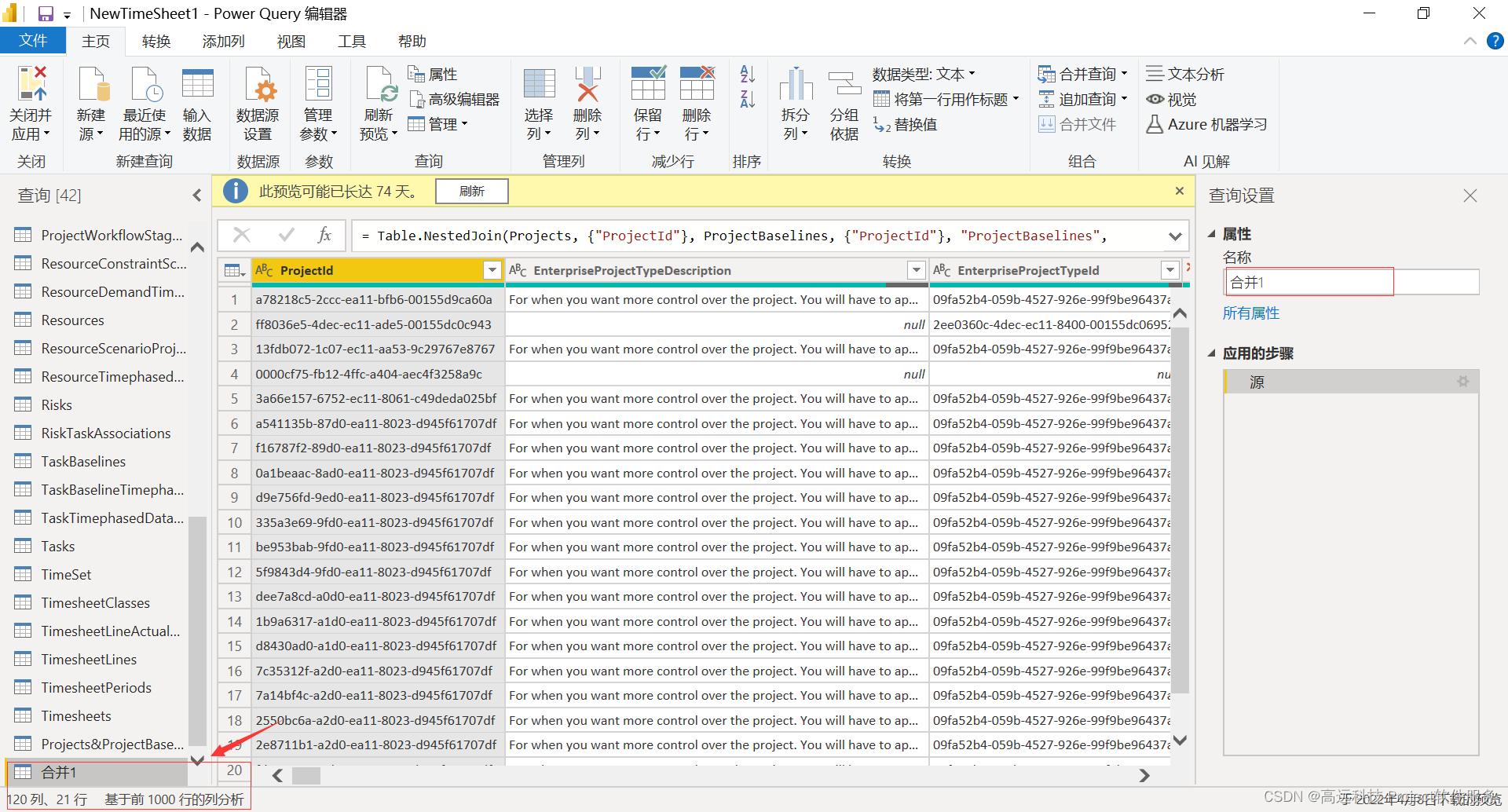This screenshot has height=812, width=1508.
Task: Click the Vision (视觉) eye icon
Action: (x=1155, y=99)
